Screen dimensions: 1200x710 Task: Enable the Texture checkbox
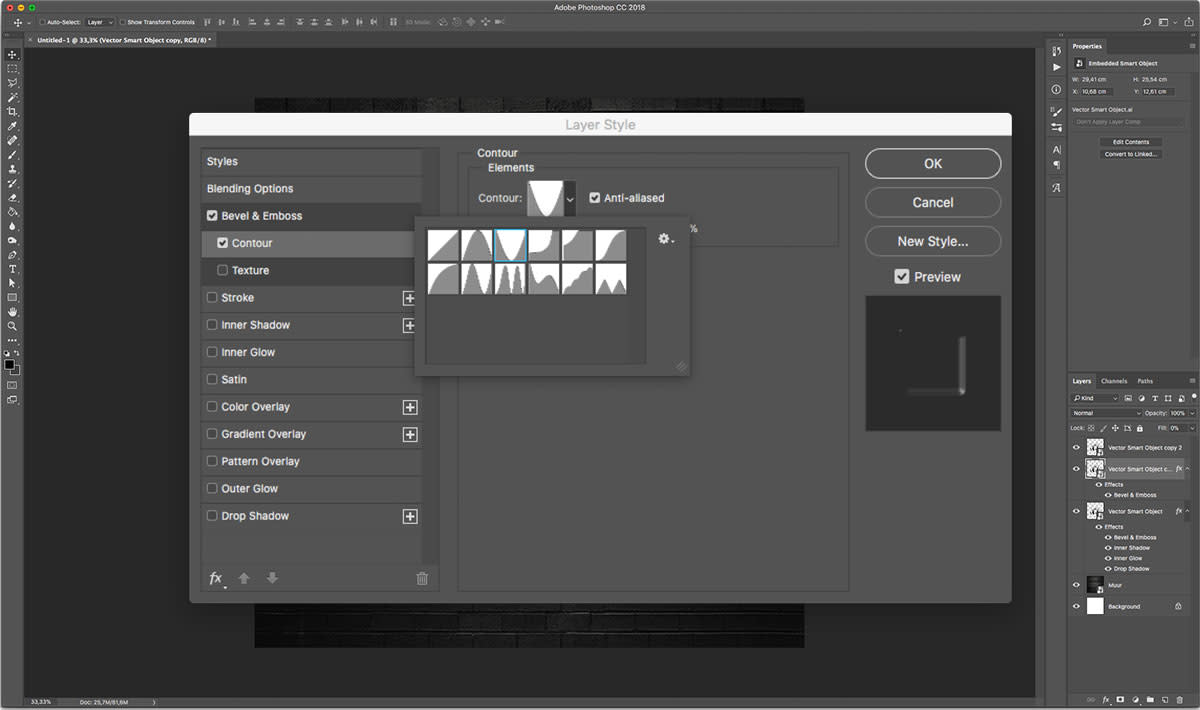[x=222, y=270]
